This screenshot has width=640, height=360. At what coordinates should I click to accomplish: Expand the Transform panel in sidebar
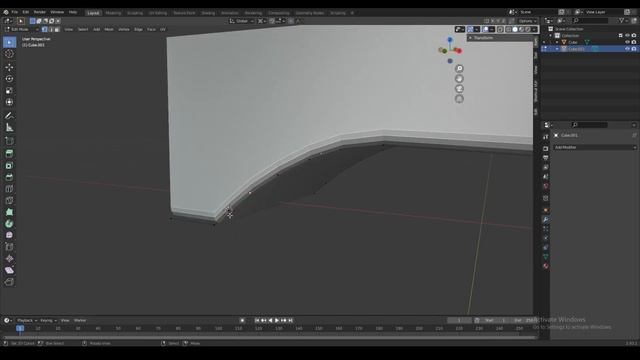[x=484, y=38]
